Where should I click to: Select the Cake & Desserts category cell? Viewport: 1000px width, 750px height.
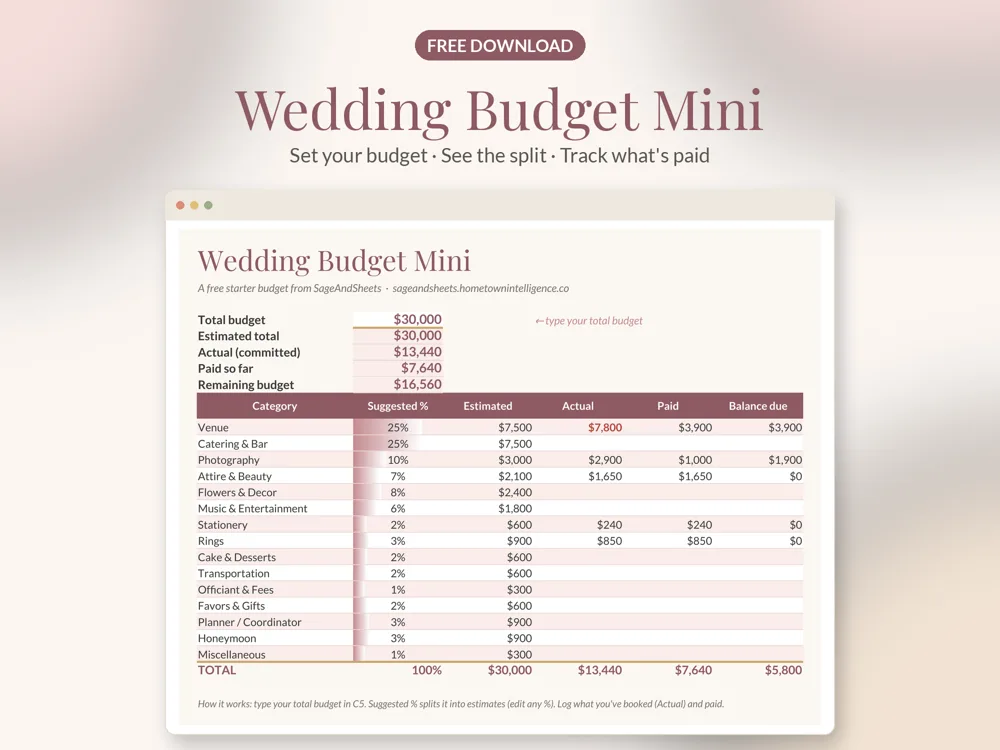coord(274,557)
